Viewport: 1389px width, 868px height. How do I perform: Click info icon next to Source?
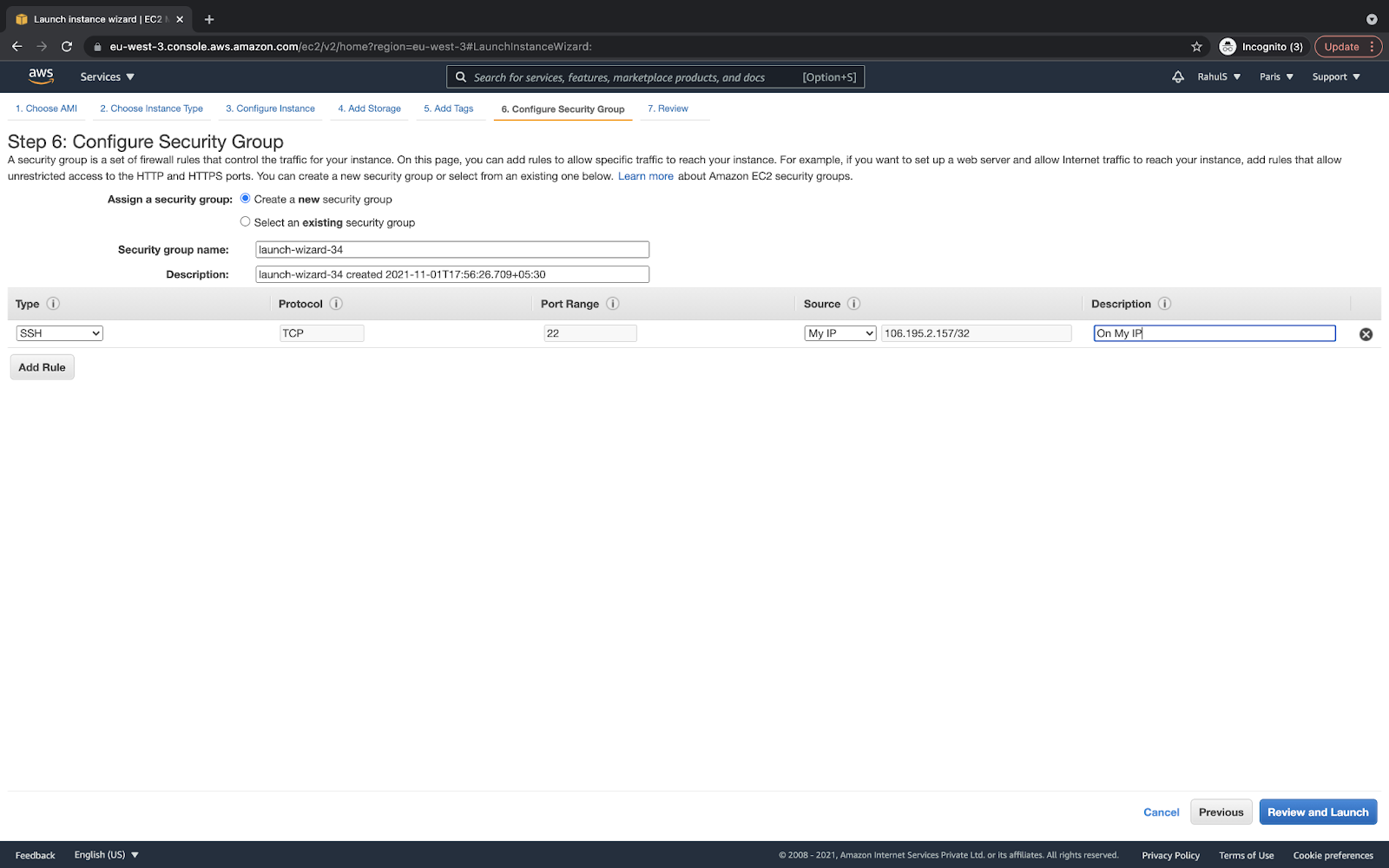[x=854, y=304]
